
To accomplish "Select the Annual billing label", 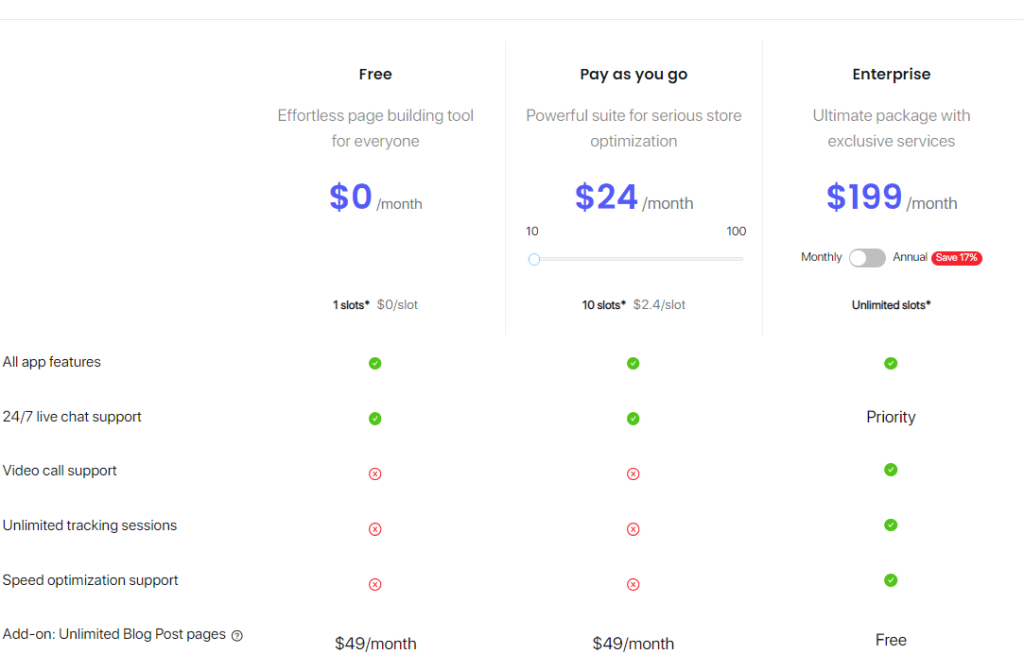I will pos(910,258).
